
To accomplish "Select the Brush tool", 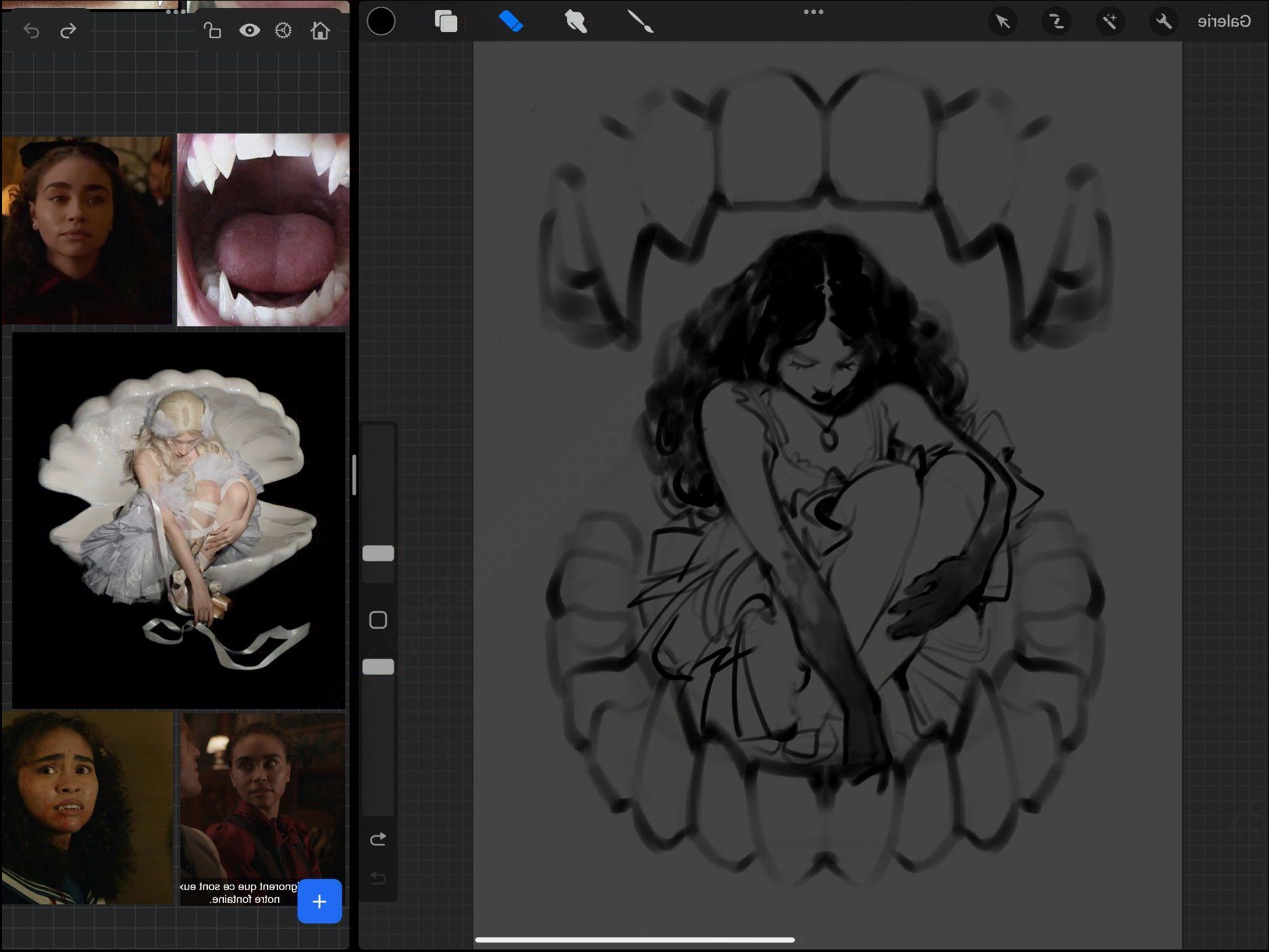I will pos(640,22).
